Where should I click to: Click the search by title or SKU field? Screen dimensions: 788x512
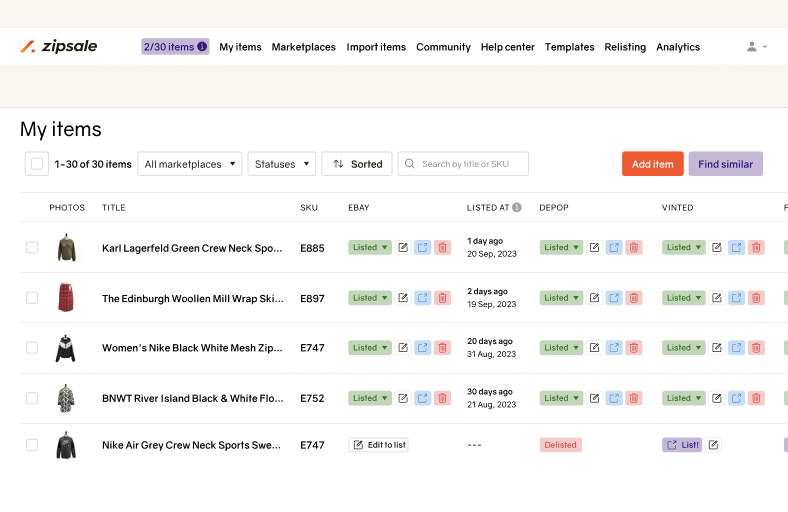coord(463,164)
